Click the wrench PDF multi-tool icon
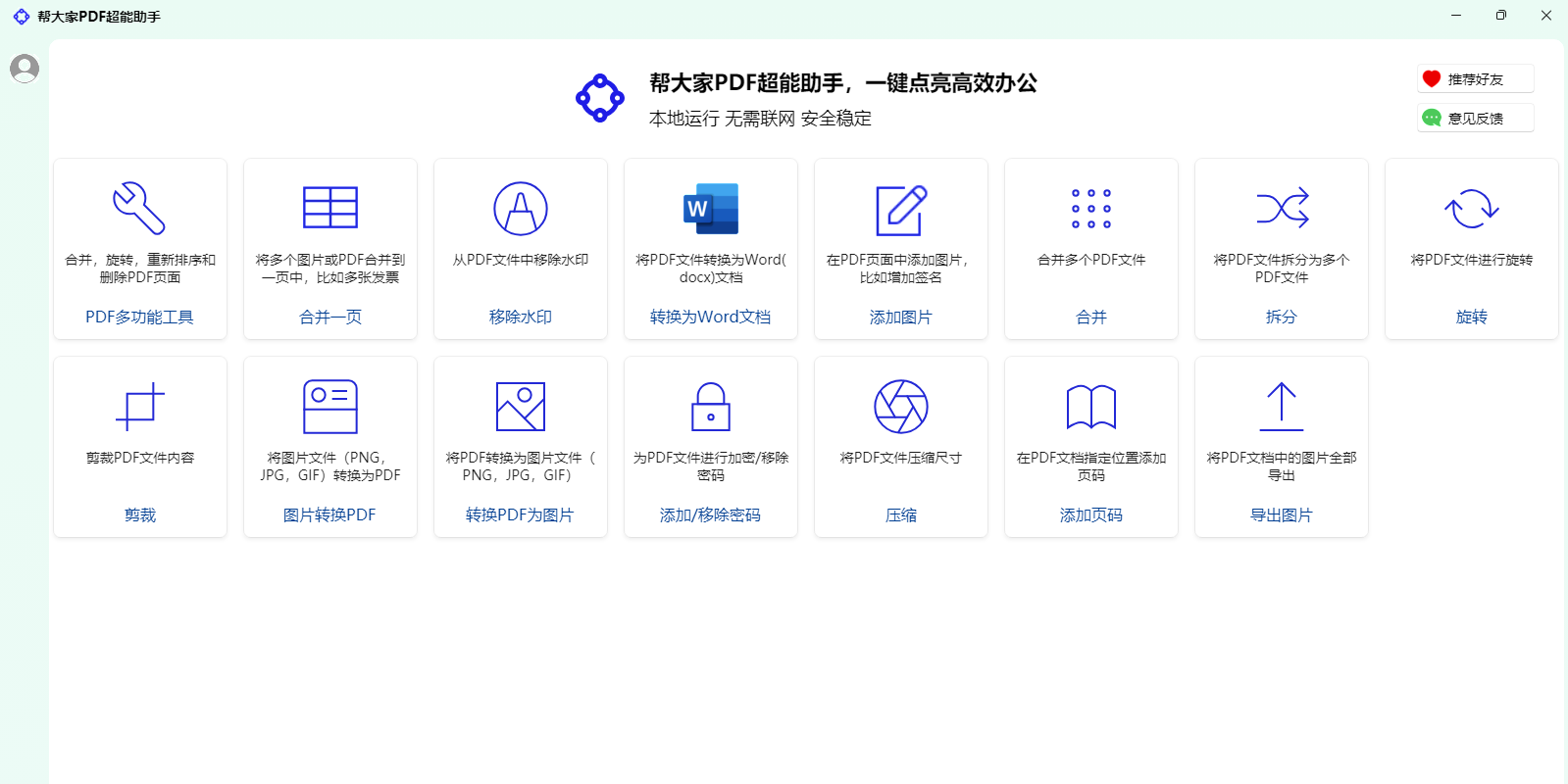The image size is (1568, 784). [x=139, y=209]
